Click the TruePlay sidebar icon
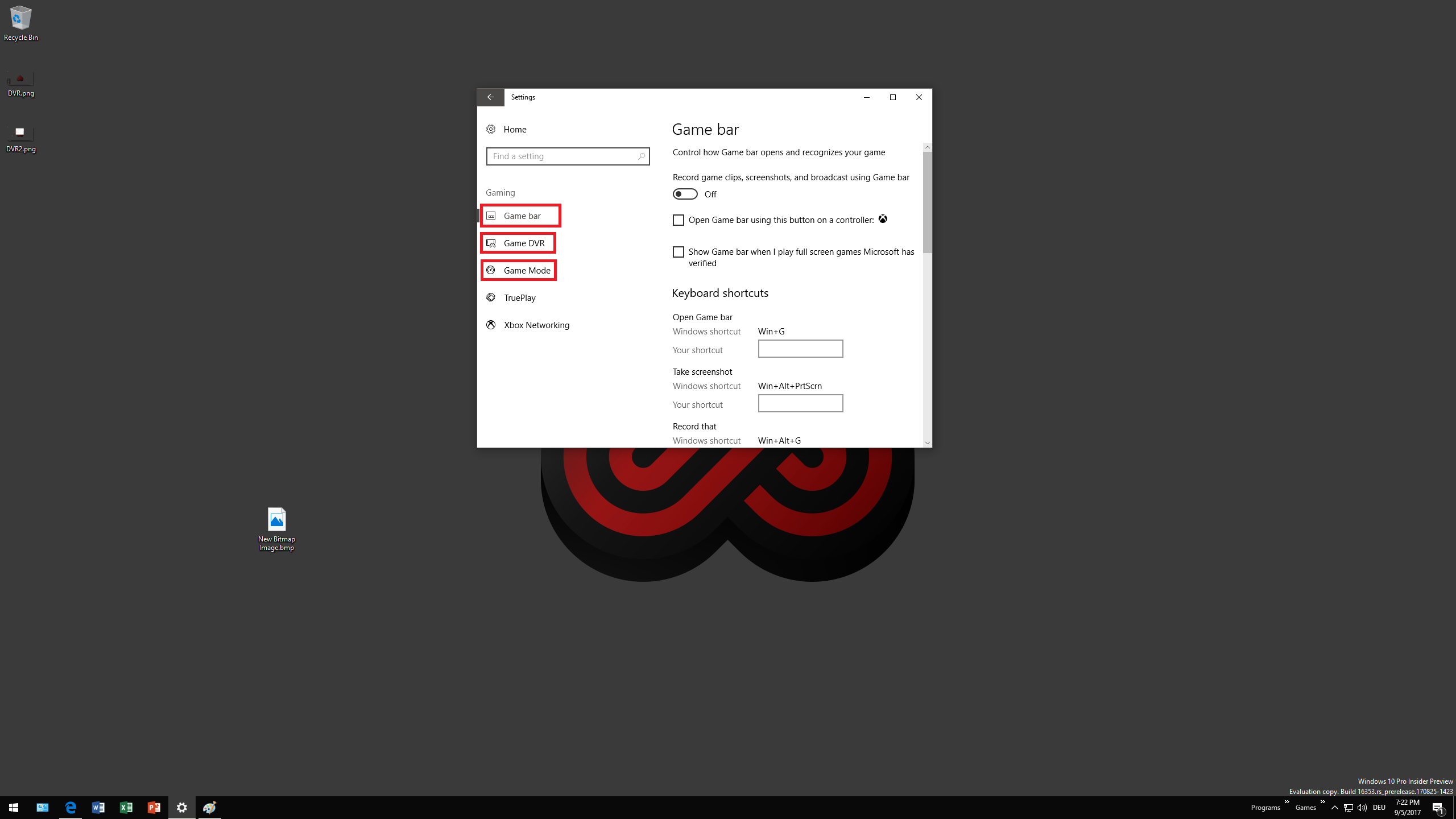This screenshot has width=1456, height=819. pos(491,297)
